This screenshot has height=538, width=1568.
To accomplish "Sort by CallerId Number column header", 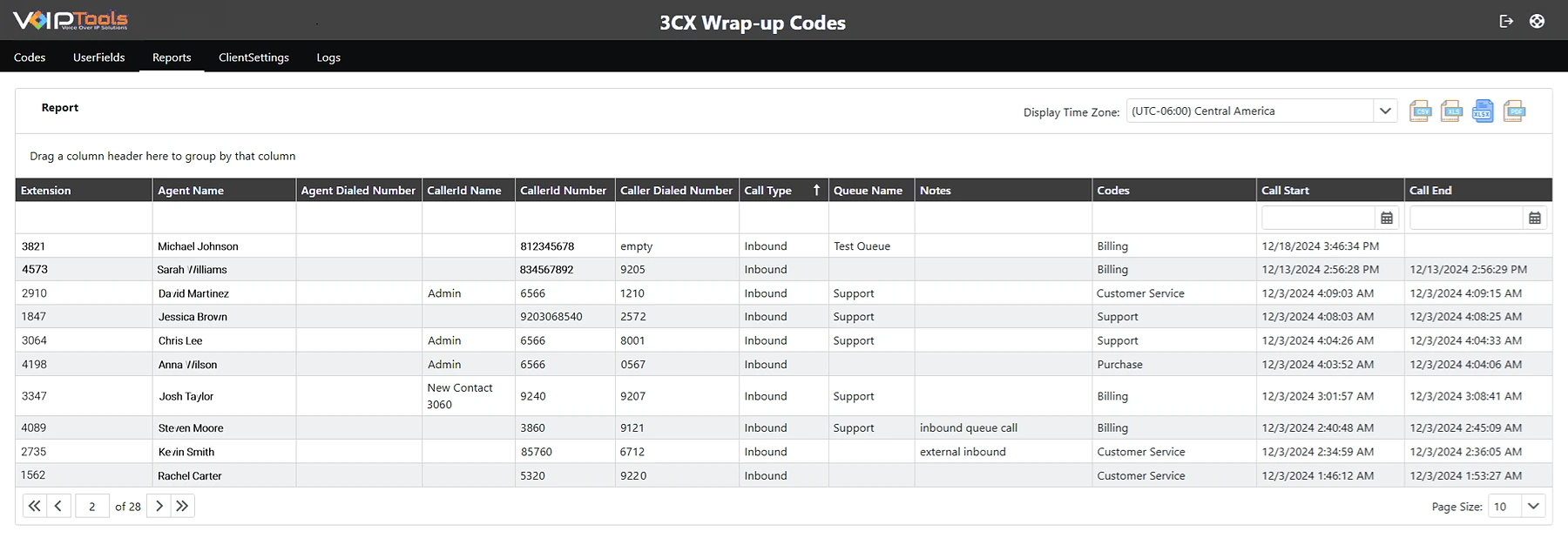I will click(x=565, y=190).
